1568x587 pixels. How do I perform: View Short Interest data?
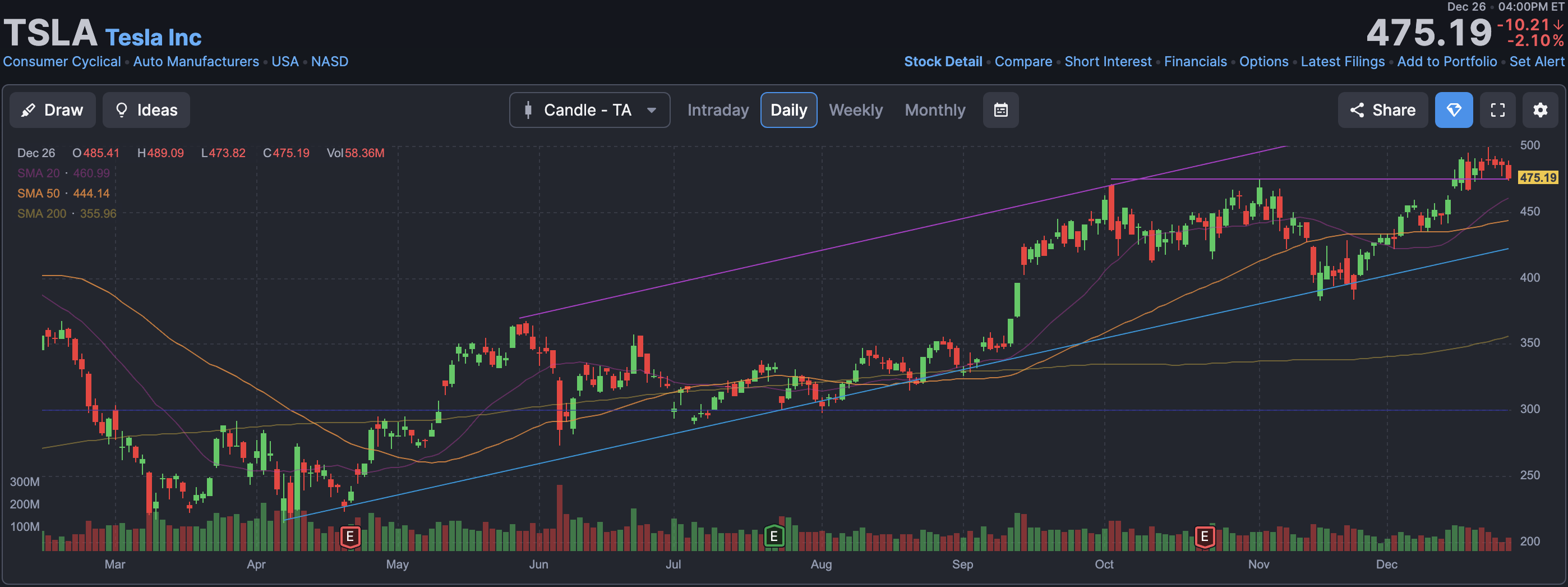click(1108, 62)
